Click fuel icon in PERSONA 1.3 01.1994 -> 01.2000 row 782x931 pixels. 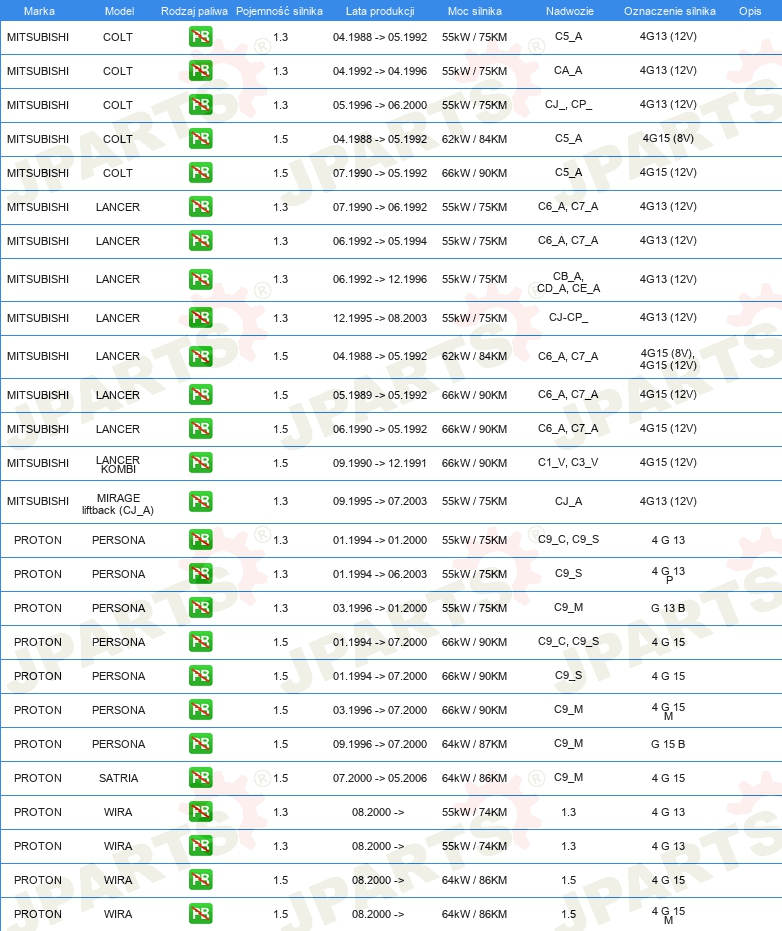201,540
